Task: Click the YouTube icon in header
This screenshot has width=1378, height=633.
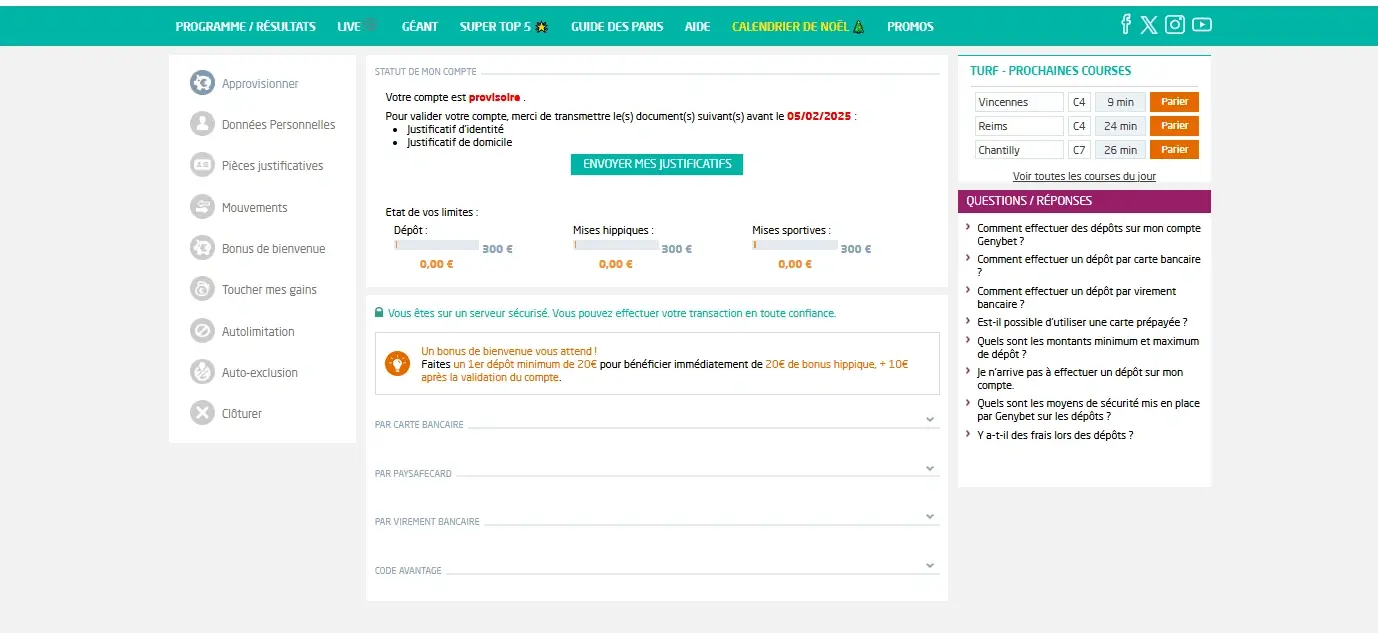Action: click(x=1201, y=25)
